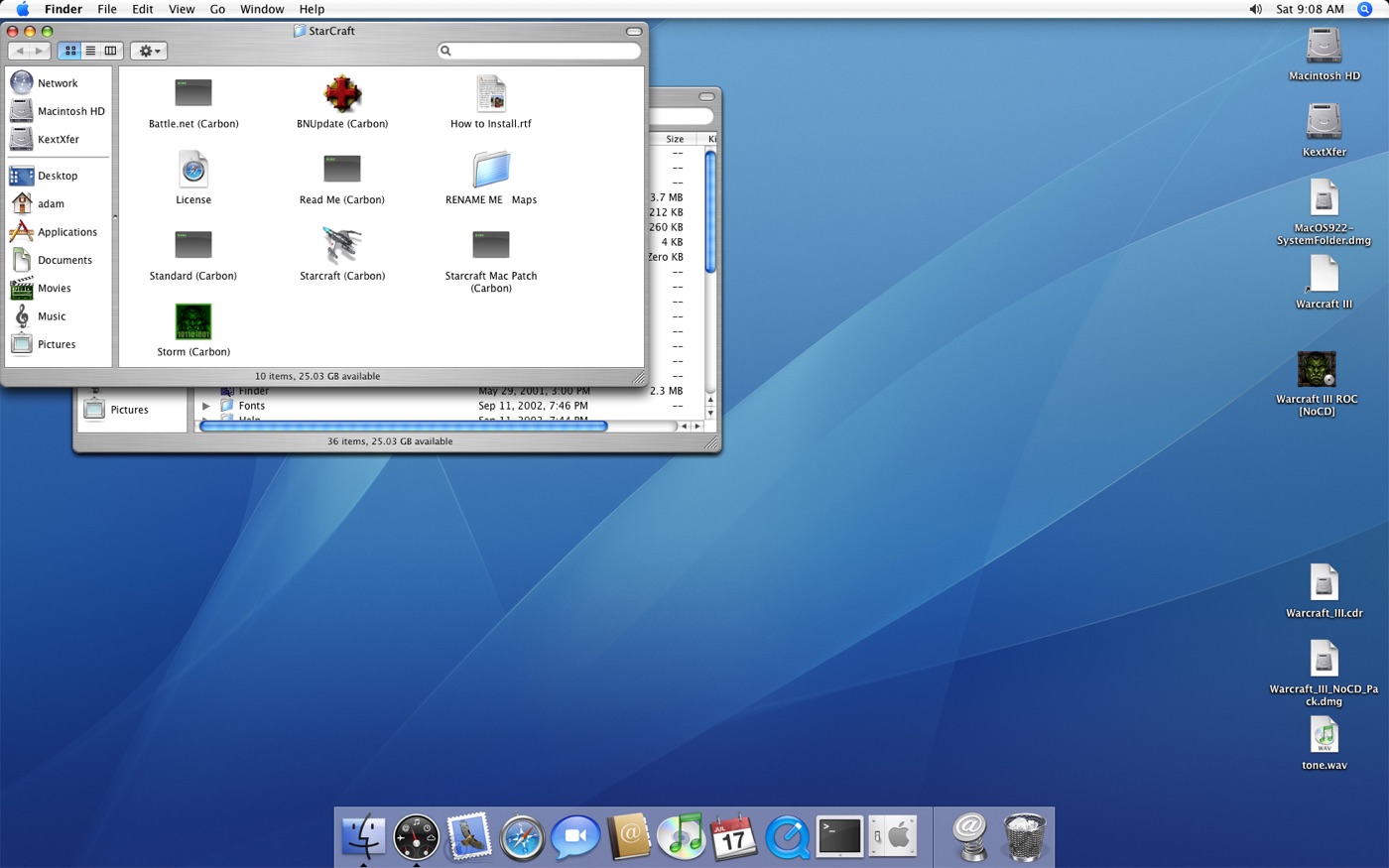Image resolution: width=1389 pixels, height=868 pixels.
Task: Select KextXfer volume in the sidebar
Action: (x=58, y=140)
